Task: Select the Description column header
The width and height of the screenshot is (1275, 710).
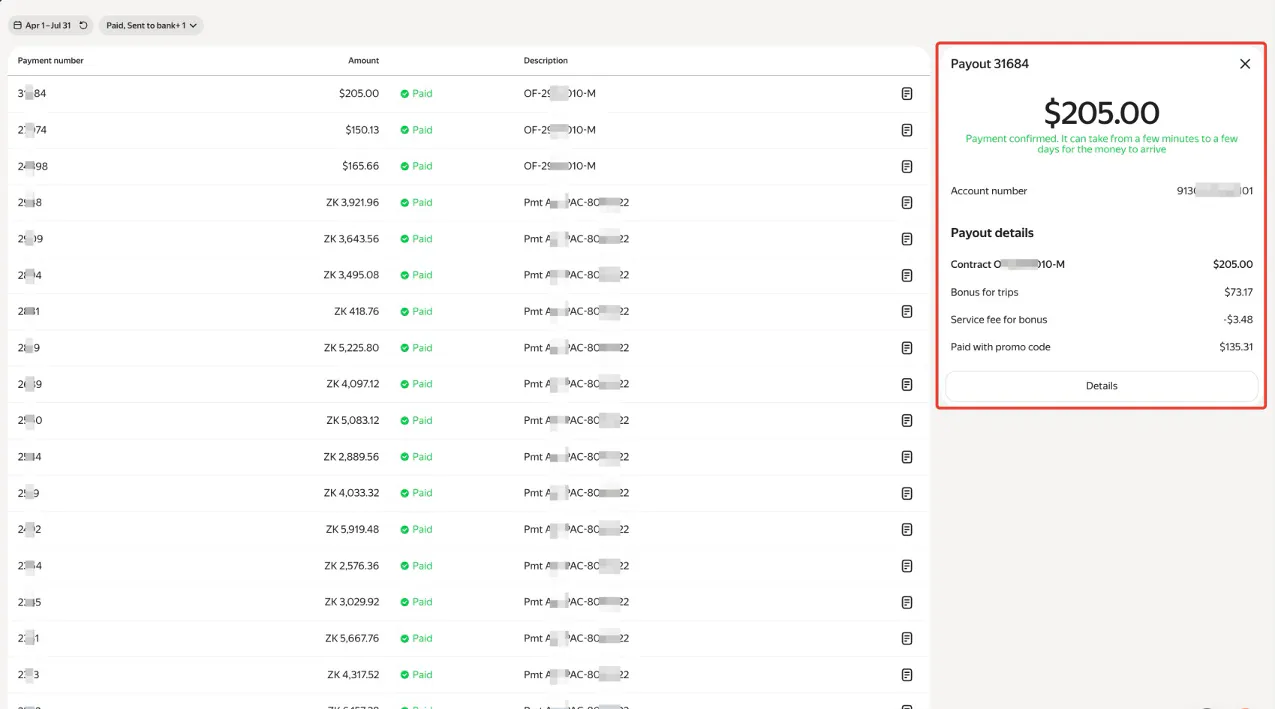Action: pos(546,61)
